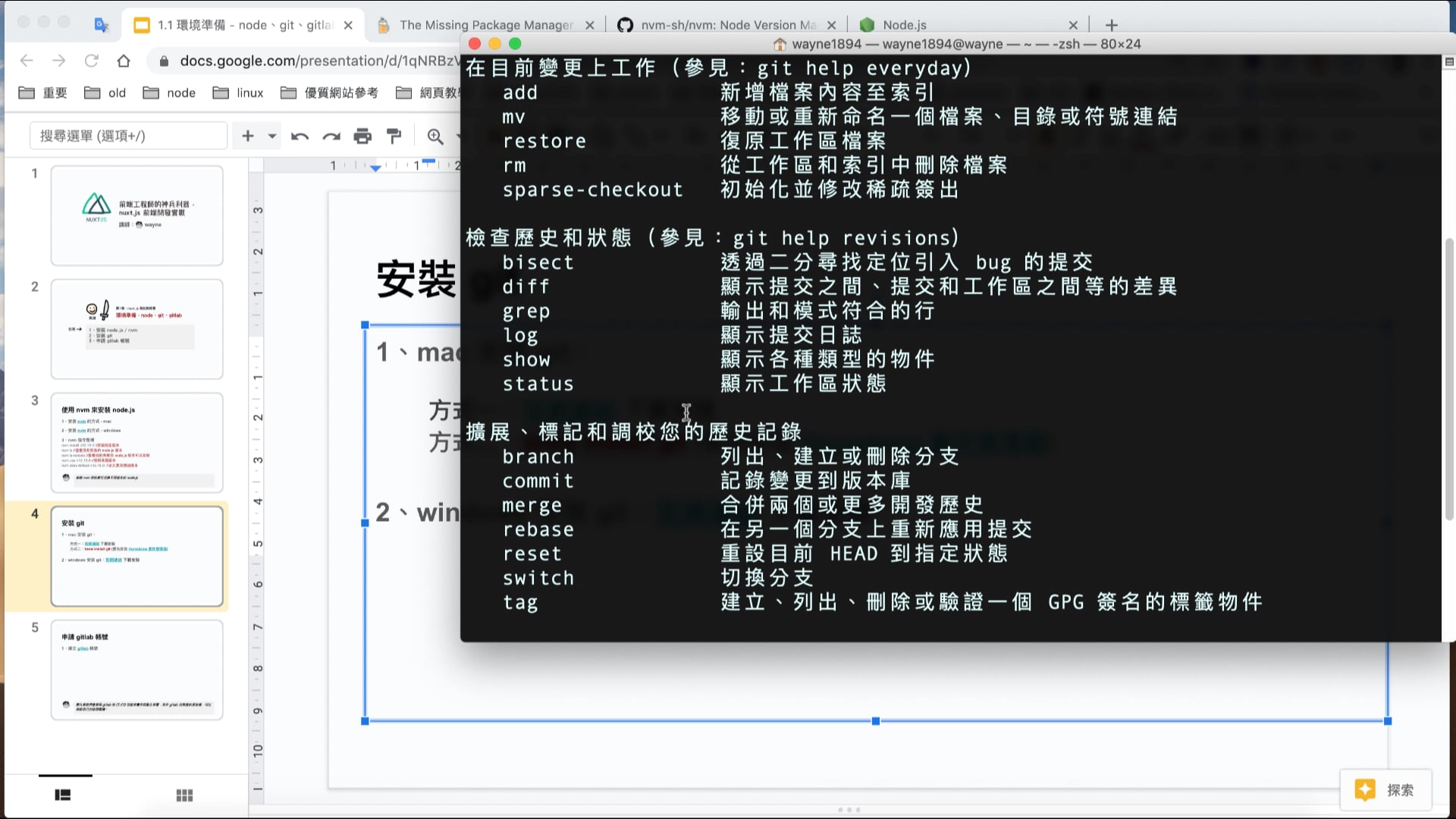Switch to the nvm-sh/nvm GitHub tab

[720, 24]
